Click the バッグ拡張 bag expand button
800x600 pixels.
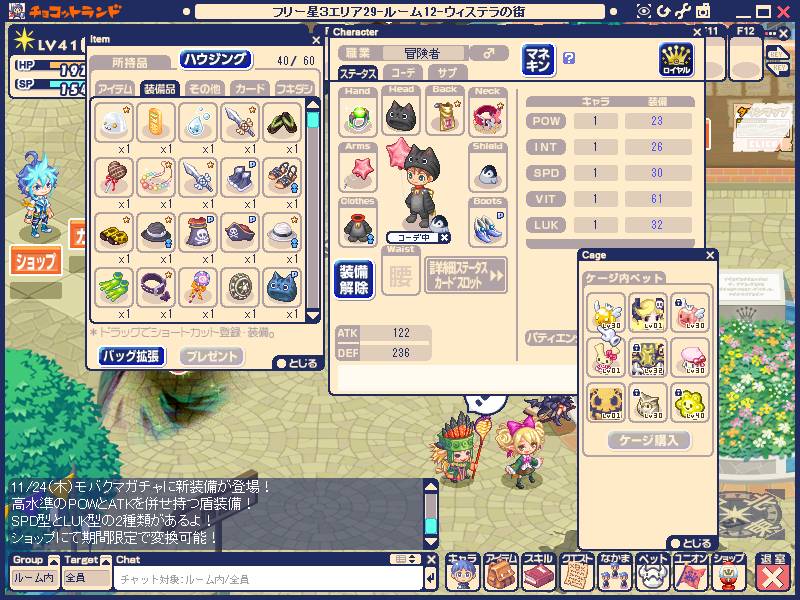(131, 356)
